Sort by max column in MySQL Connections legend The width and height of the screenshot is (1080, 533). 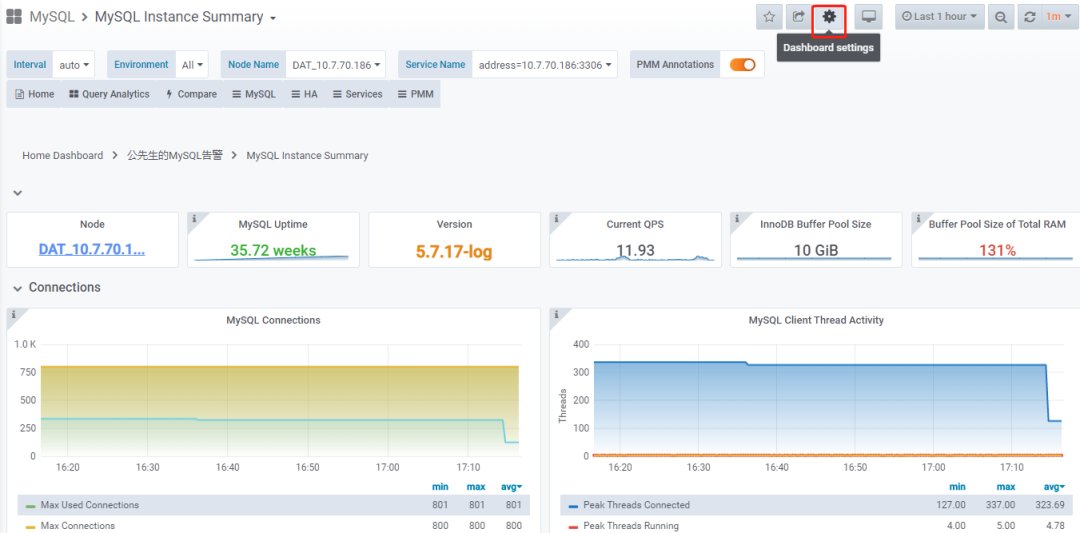click(x=476, y=487)
